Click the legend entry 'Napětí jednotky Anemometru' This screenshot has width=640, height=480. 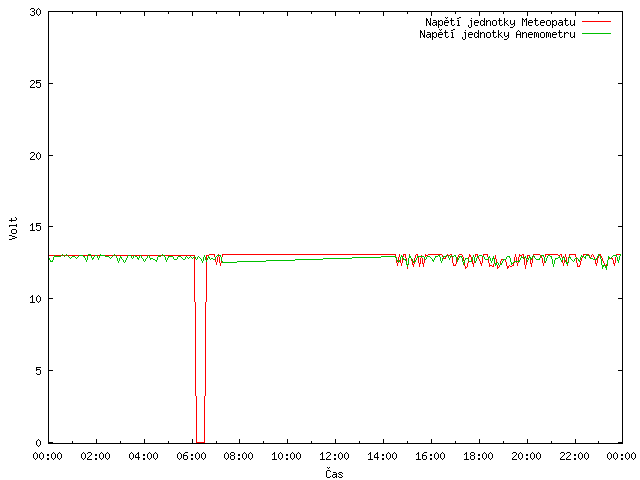497,34
